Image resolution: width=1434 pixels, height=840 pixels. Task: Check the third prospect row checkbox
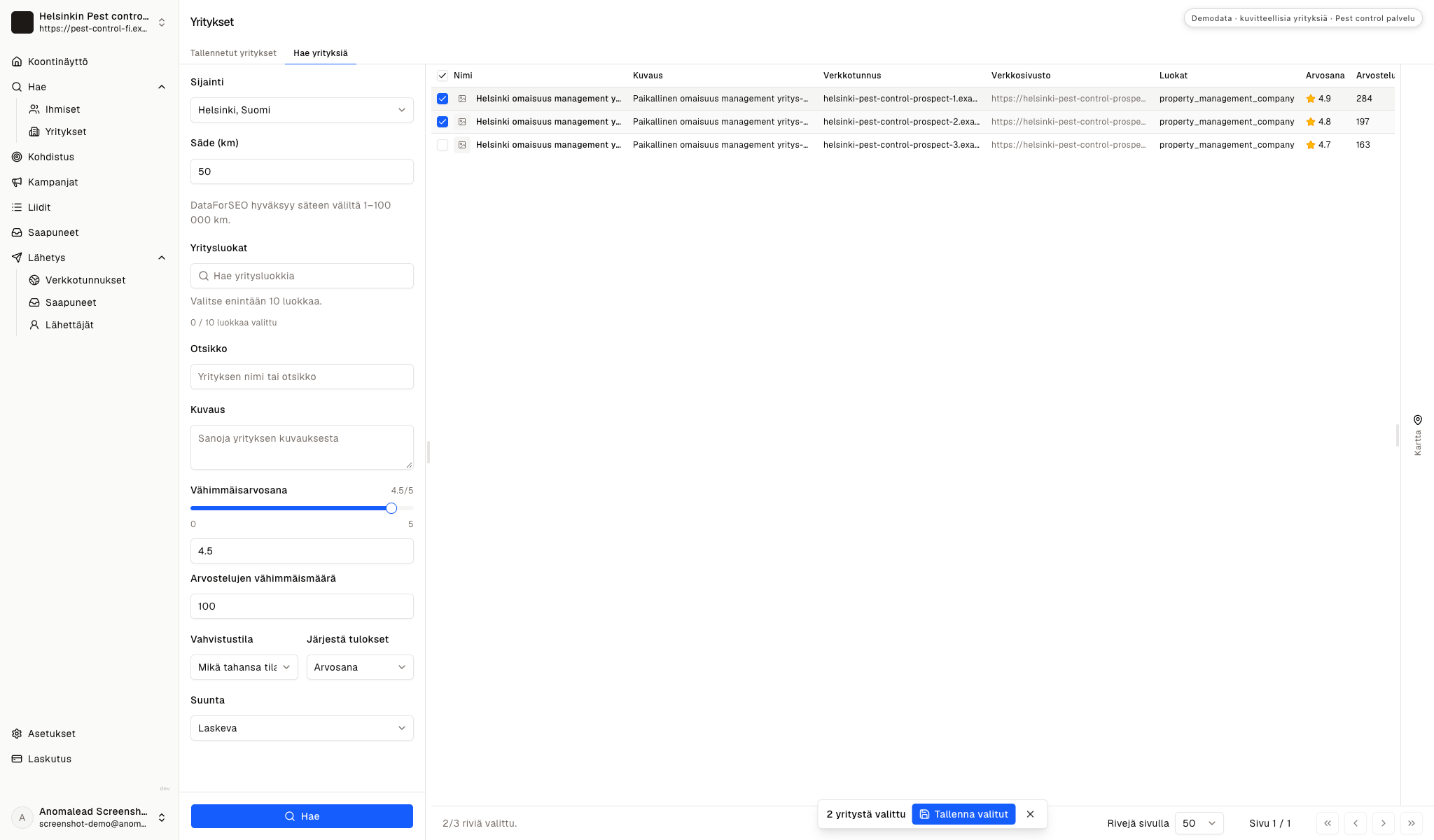point(443,145)
